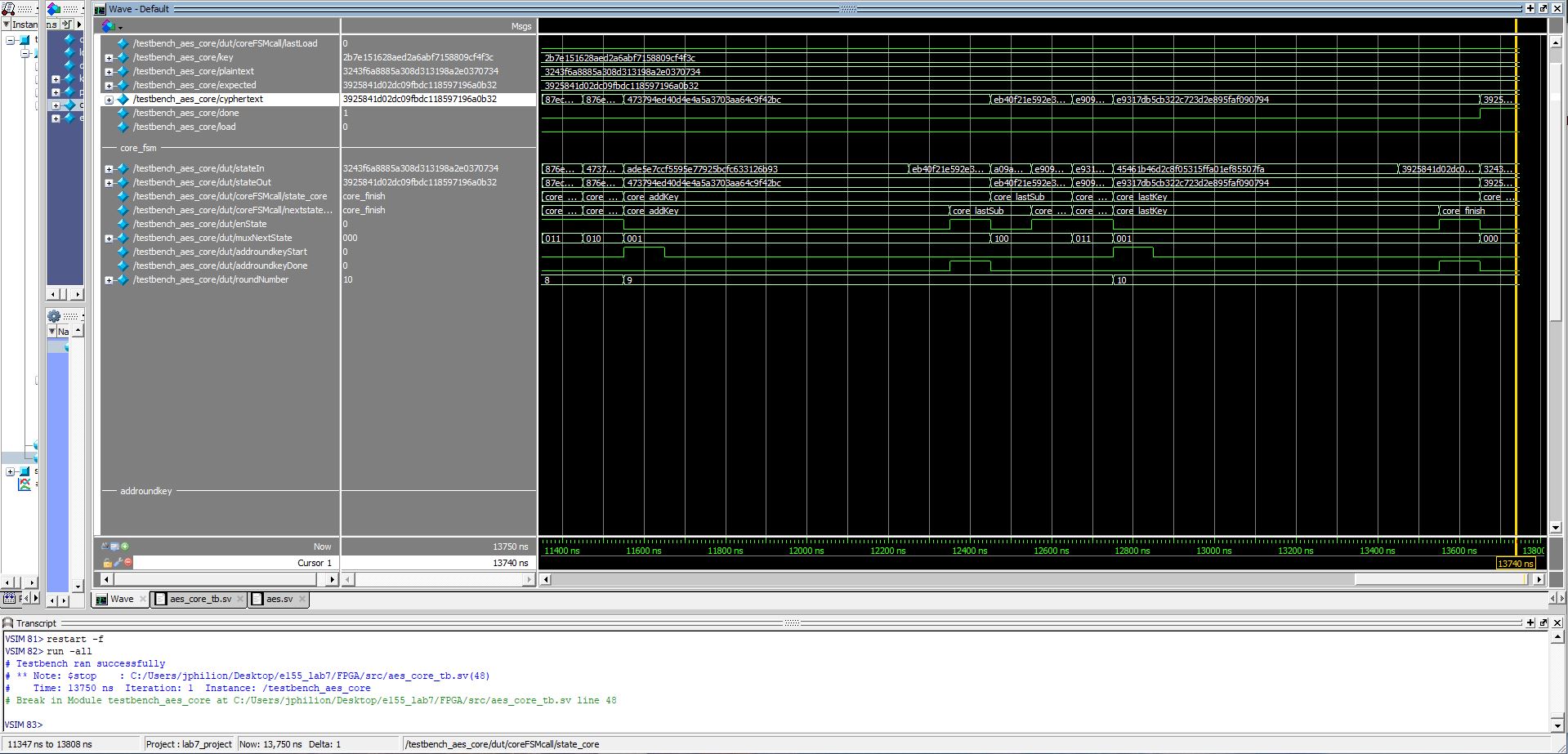
Task: Click the yellow 13740 ns cursor flag
Action: coord(1516,563)
